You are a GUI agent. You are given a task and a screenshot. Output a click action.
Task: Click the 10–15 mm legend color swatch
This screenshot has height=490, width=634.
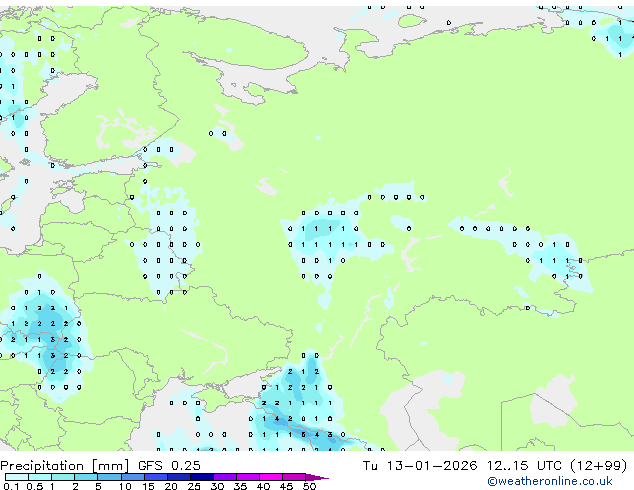tap(132, 477)
